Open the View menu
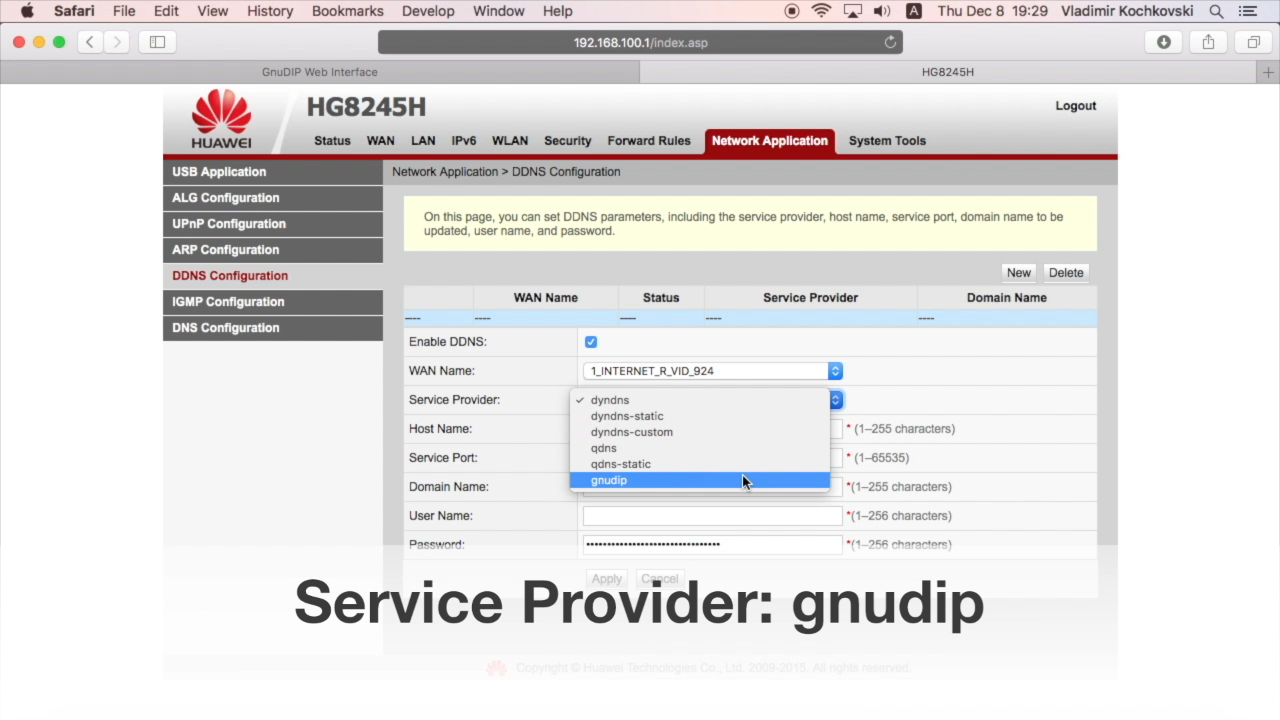The width and height of the screenshot is (1280, 720). pyautogui.click(x=212, y=11)
